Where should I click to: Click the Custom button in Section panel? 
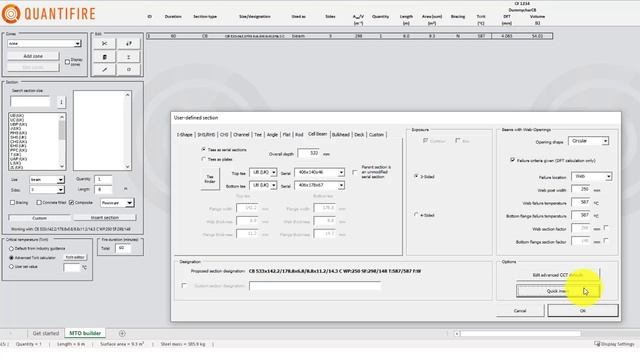(39, 218)
